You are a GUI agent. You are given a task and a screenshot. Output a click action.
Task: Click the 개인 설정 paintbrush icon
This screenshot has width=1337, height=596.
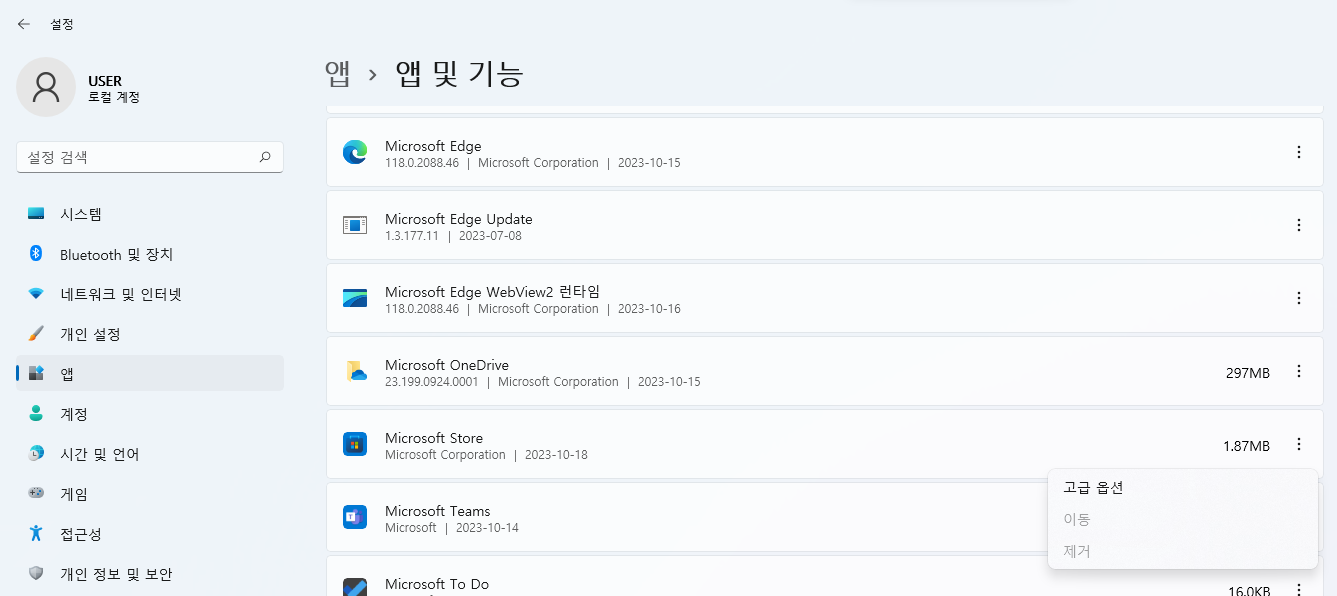(x=36, y=334)
